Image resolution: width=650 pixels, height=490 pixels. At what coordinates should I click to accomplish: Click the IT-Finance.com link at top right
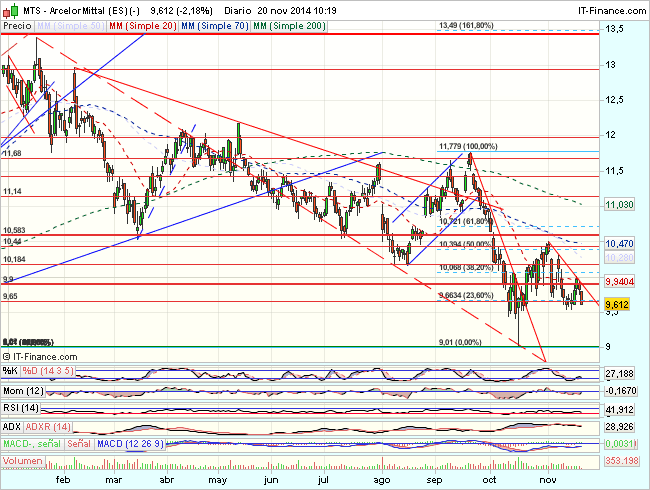click(609, 9)
